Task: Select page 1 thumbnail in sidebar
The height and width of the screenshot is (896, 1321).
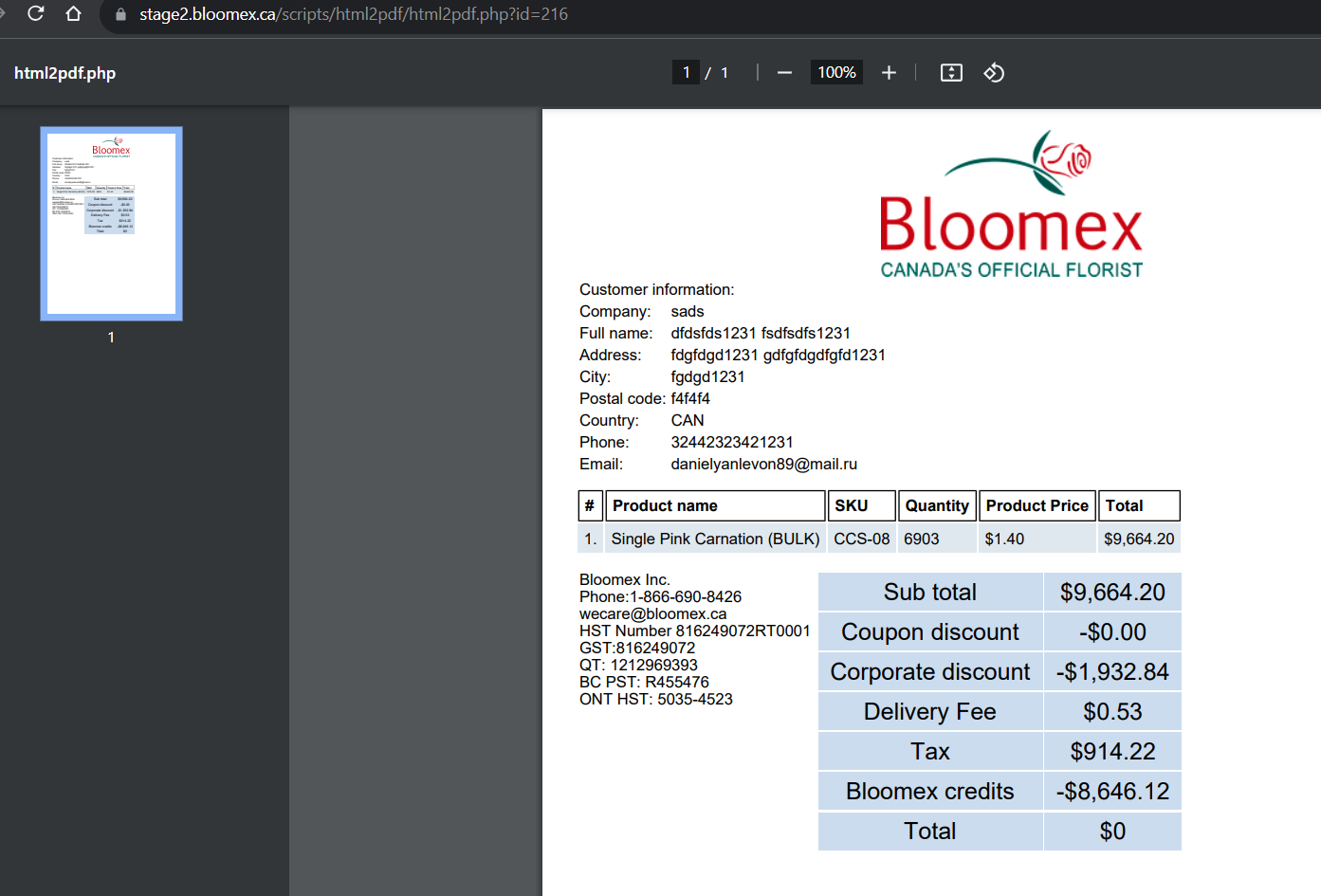Action: [111, 224]
